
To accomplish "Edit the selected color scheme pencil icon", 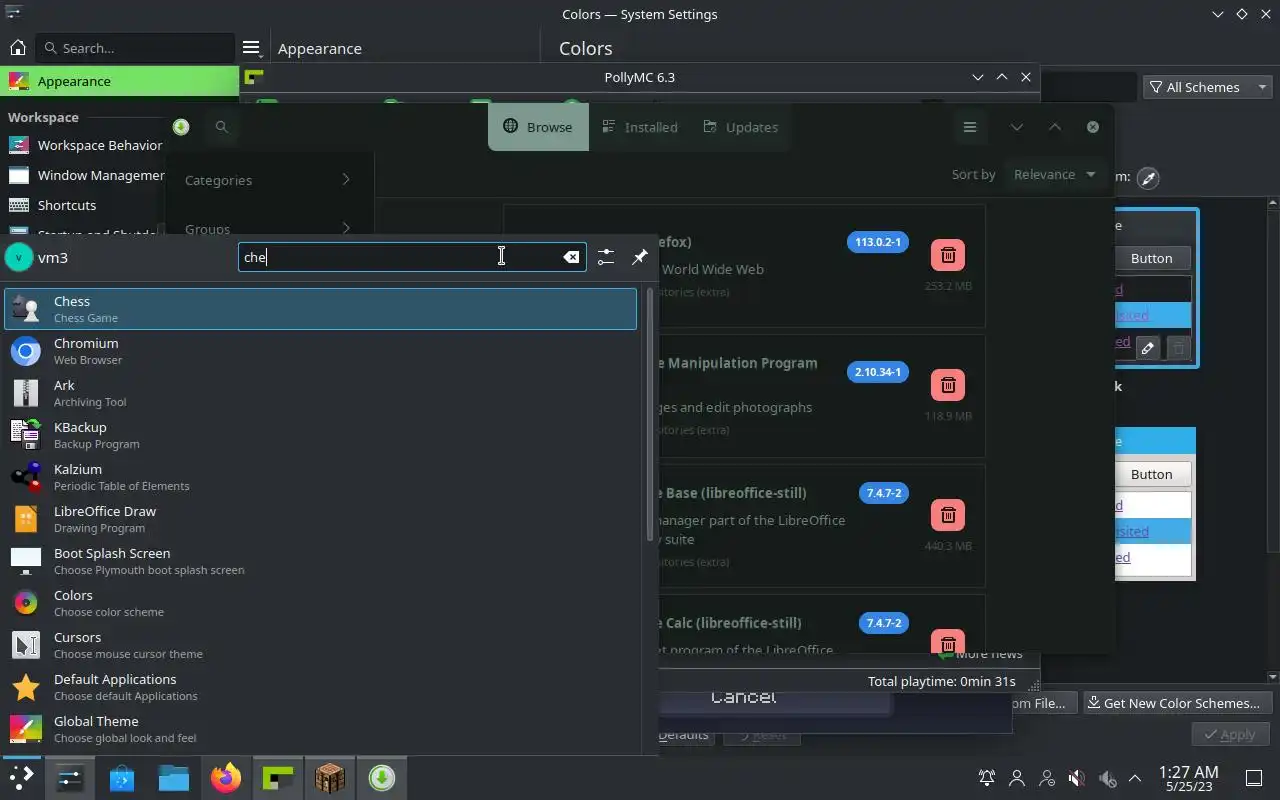I will coord(1148,348).
